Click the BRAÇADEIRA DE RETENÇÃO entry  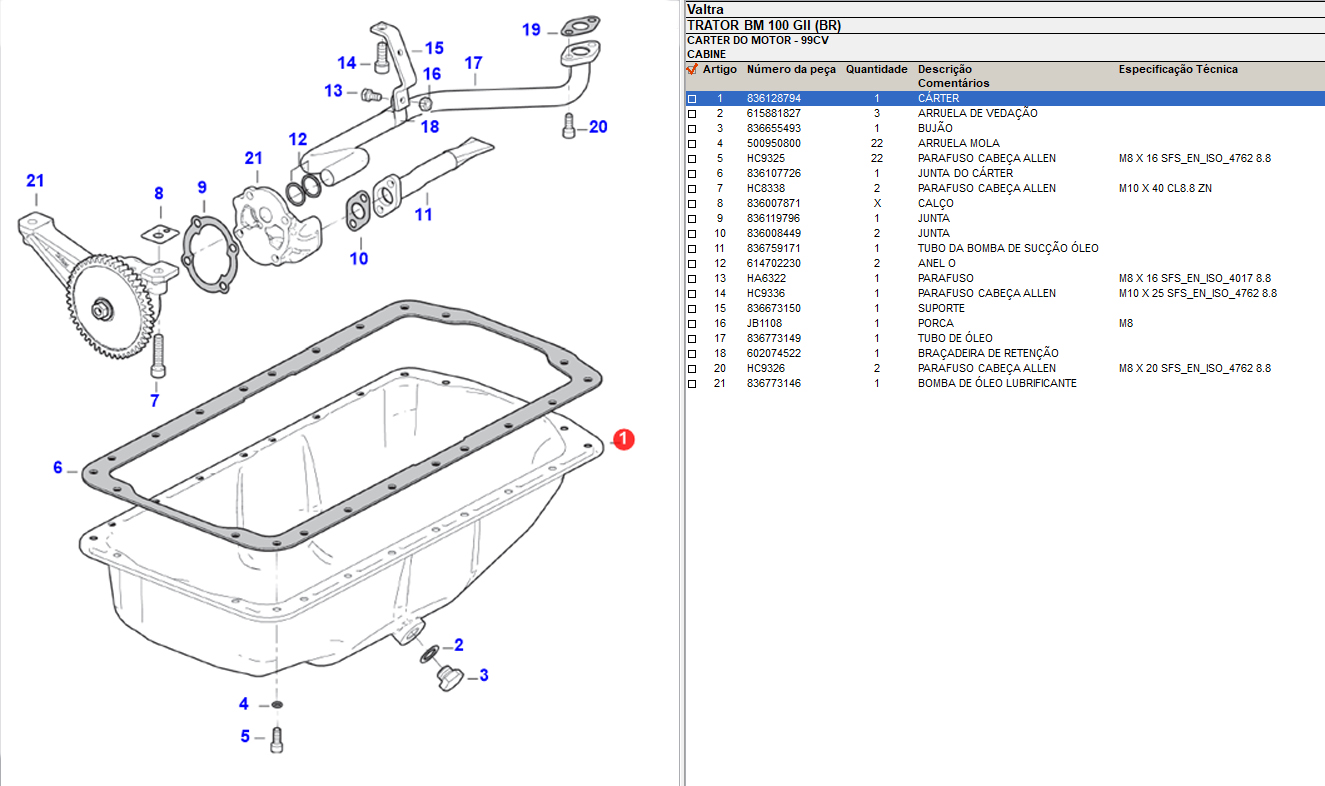[x=987, y=354]
